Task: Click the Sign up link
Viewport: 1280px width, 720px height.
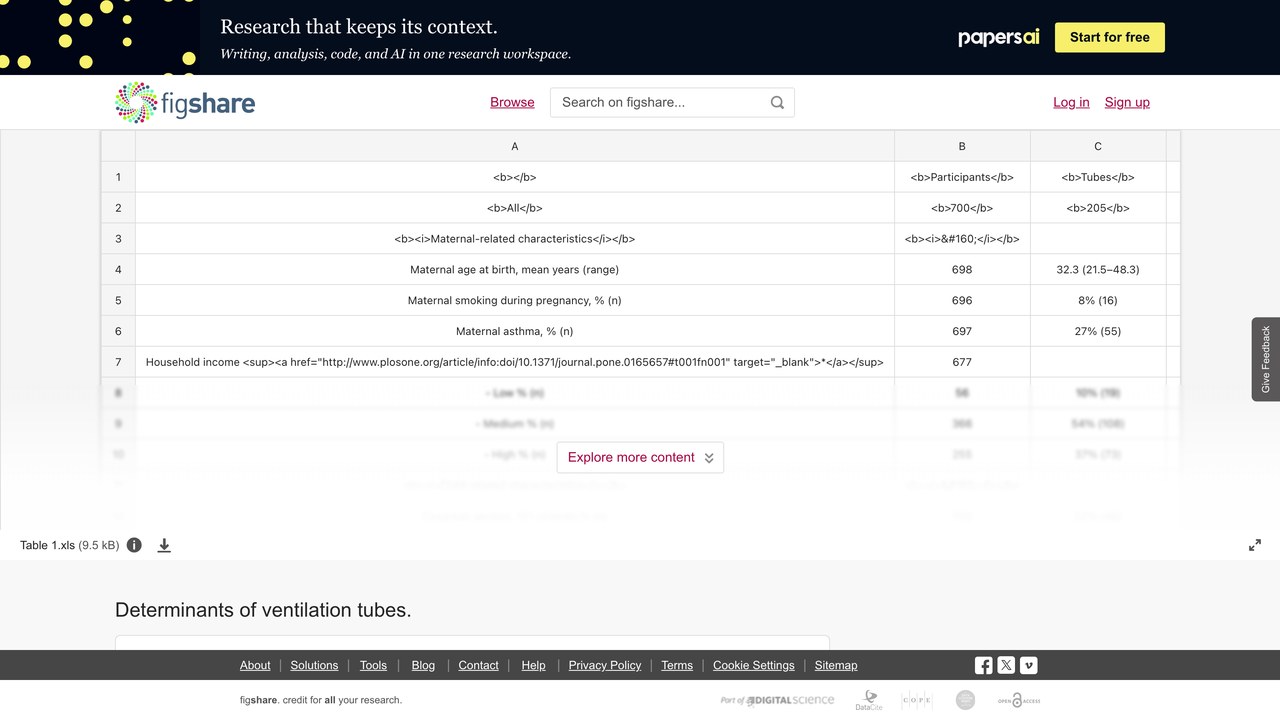Action: pyautogui.click(x=1127, y=102)
